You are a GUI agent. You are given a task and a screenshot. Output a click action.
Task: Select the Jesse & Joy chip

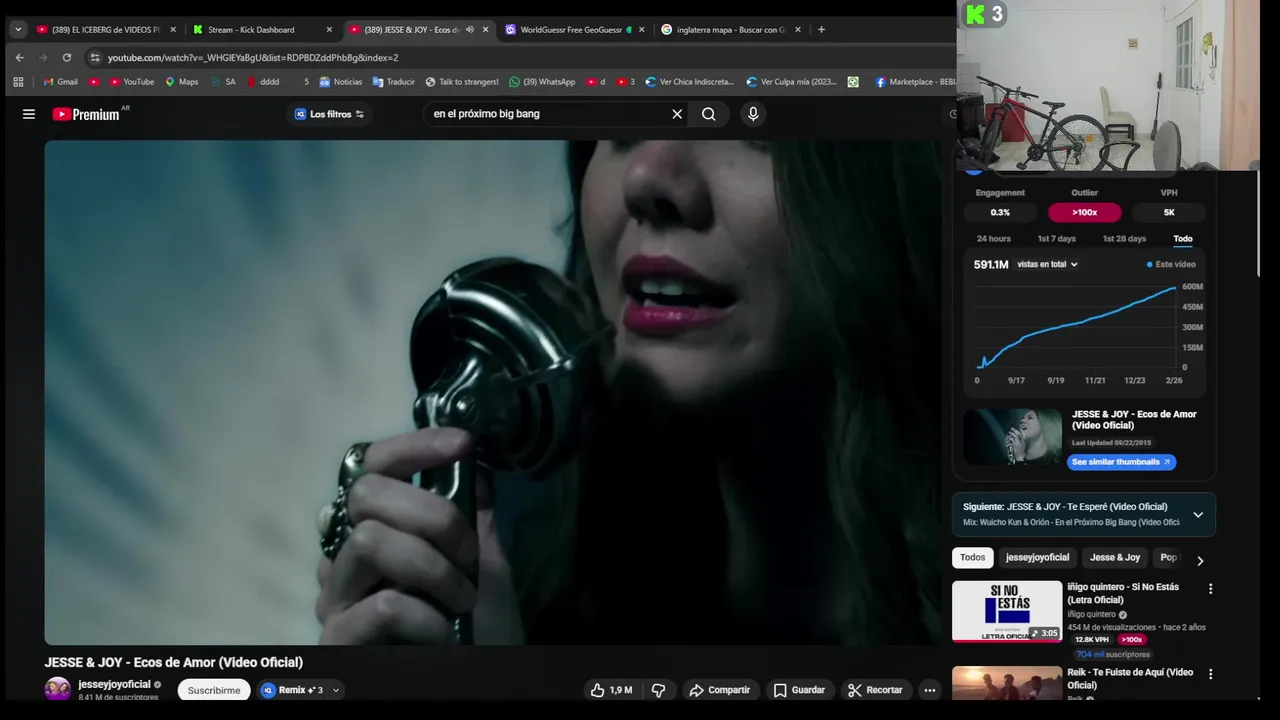(x=1115, y=557)
